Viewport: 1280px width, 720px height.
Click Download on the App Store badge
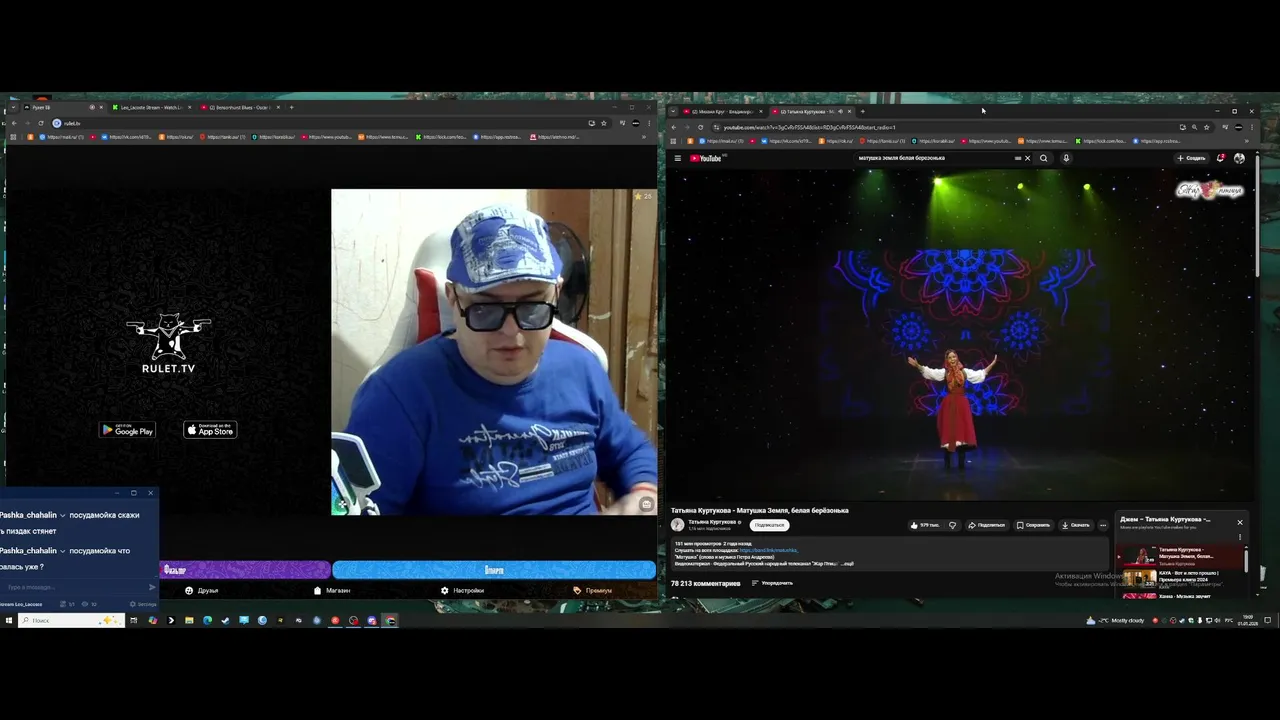[x=210, y=430]
